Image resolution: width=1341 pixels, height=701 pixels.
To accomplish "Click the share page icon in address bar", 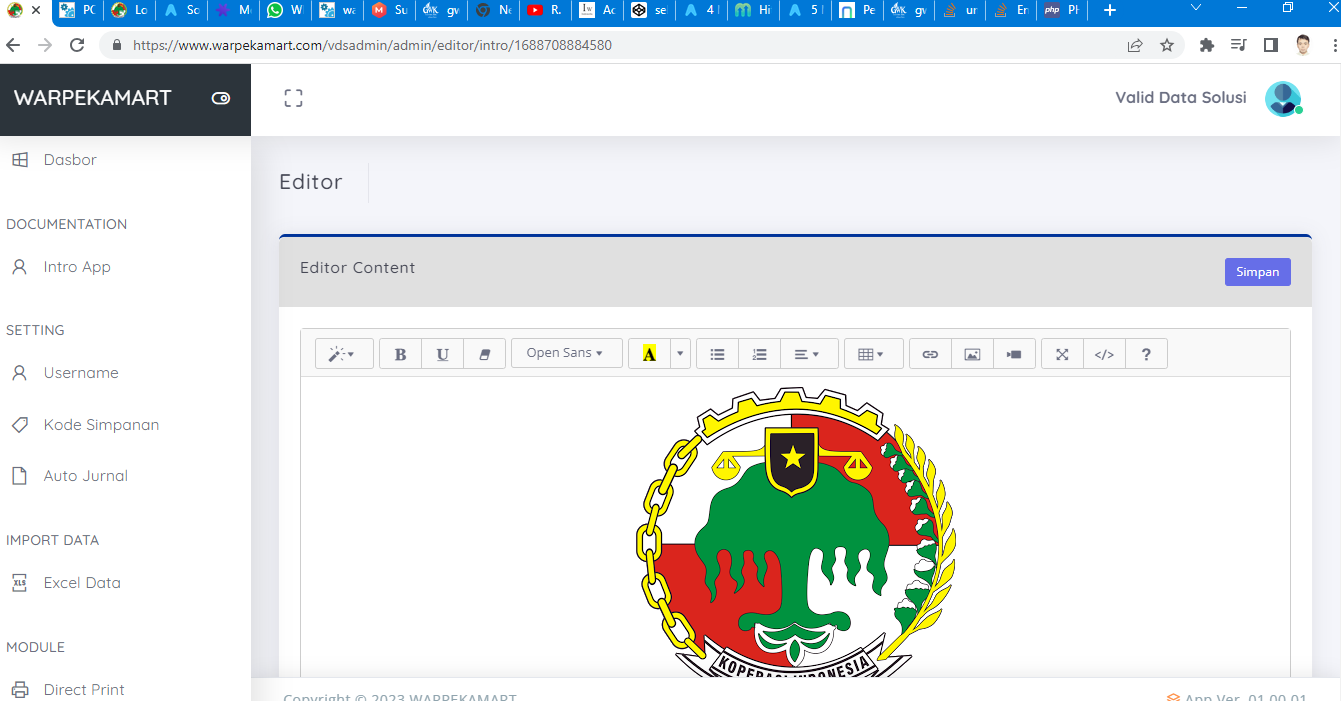I will click(1135, 45).
